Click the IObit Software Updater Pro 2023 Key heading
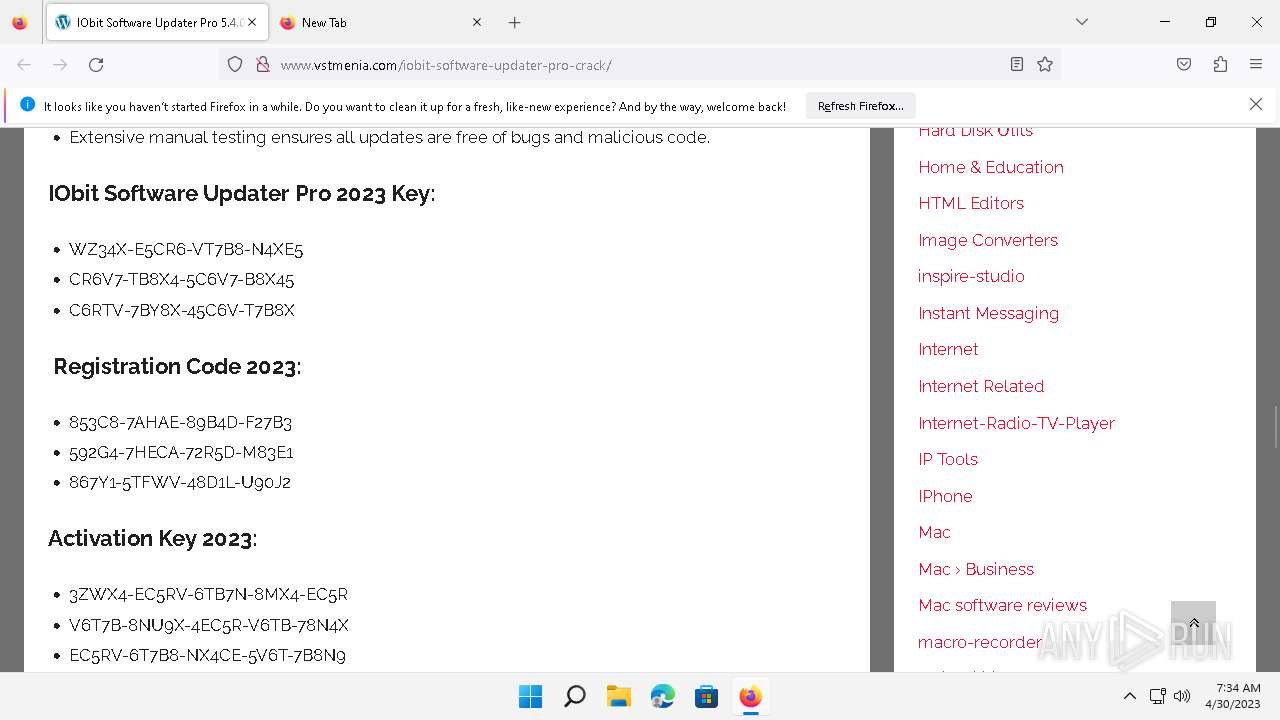Screen dimensions: 1280x720 tap(242, 194)
